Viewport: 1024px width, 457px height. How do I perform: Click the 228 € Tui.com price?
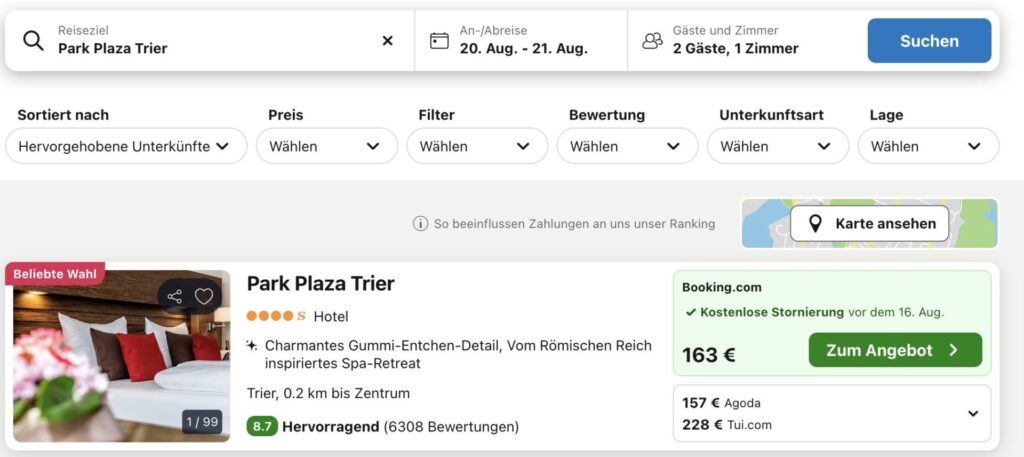tap(726, 425)
